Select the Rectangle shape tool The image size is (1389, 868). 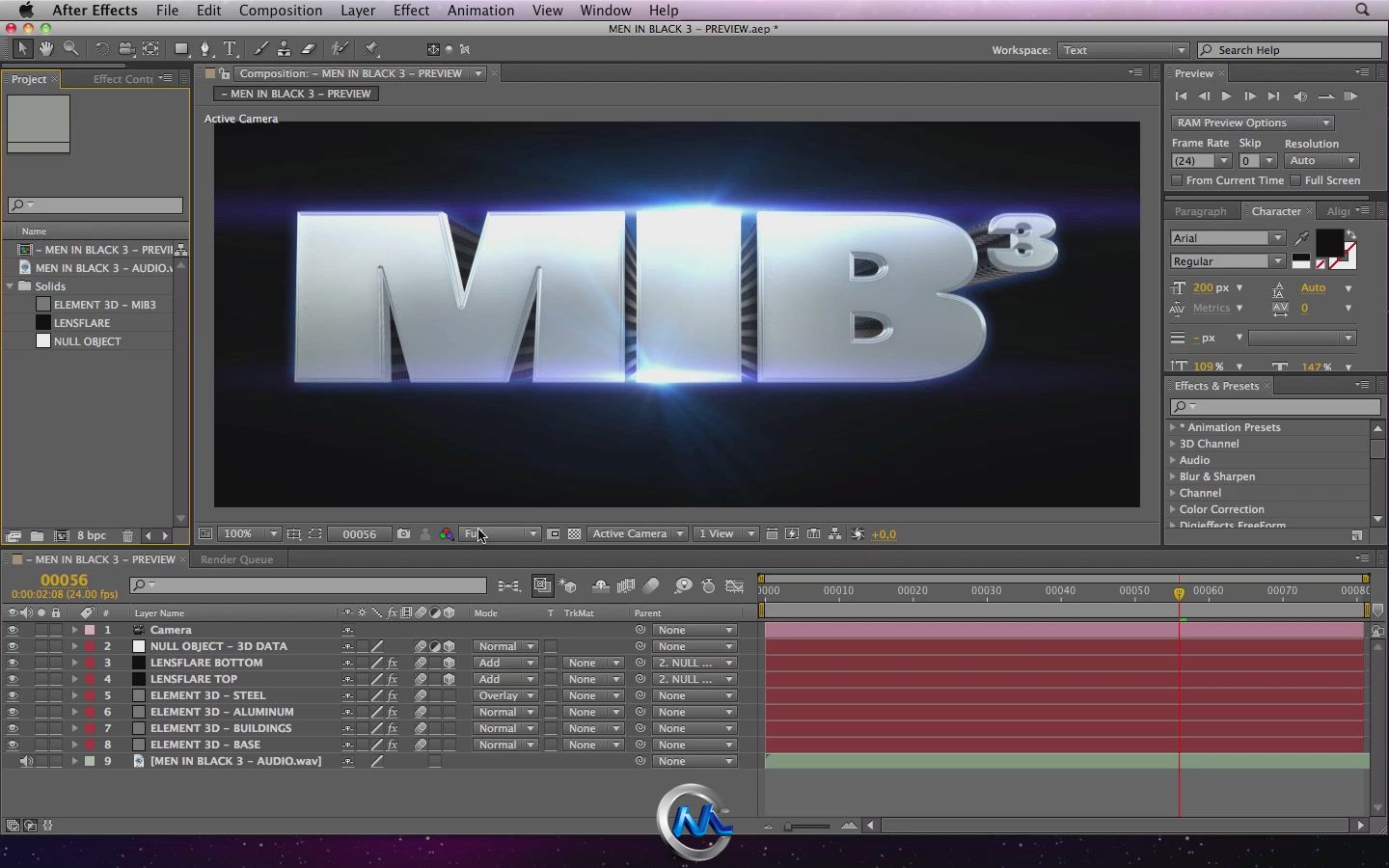point(181,48)
